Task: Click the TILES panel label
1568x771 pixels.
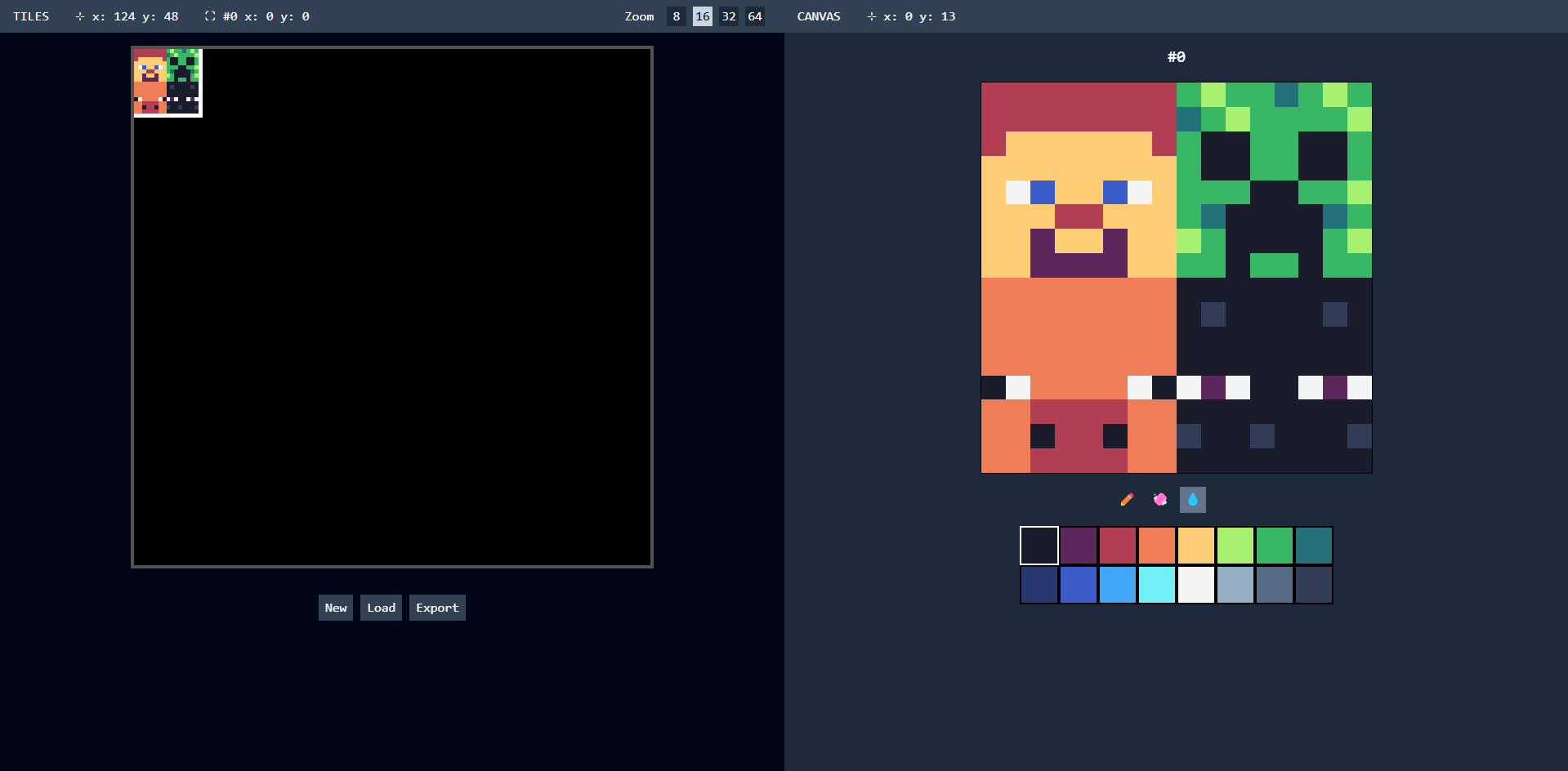Action: pyautogui.click(x=31, y=16)
